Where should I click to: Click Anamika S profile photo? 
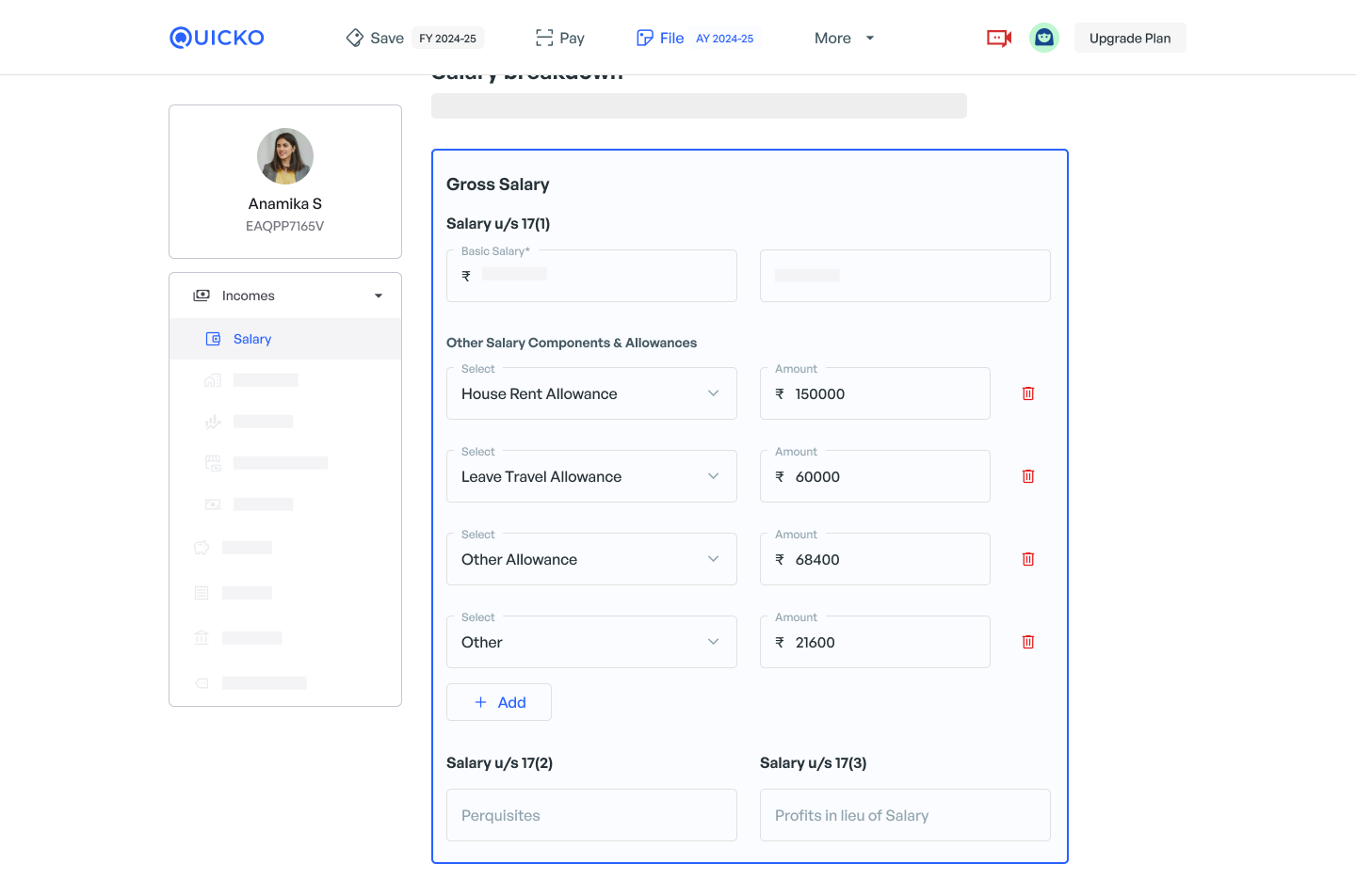[285, 156]
